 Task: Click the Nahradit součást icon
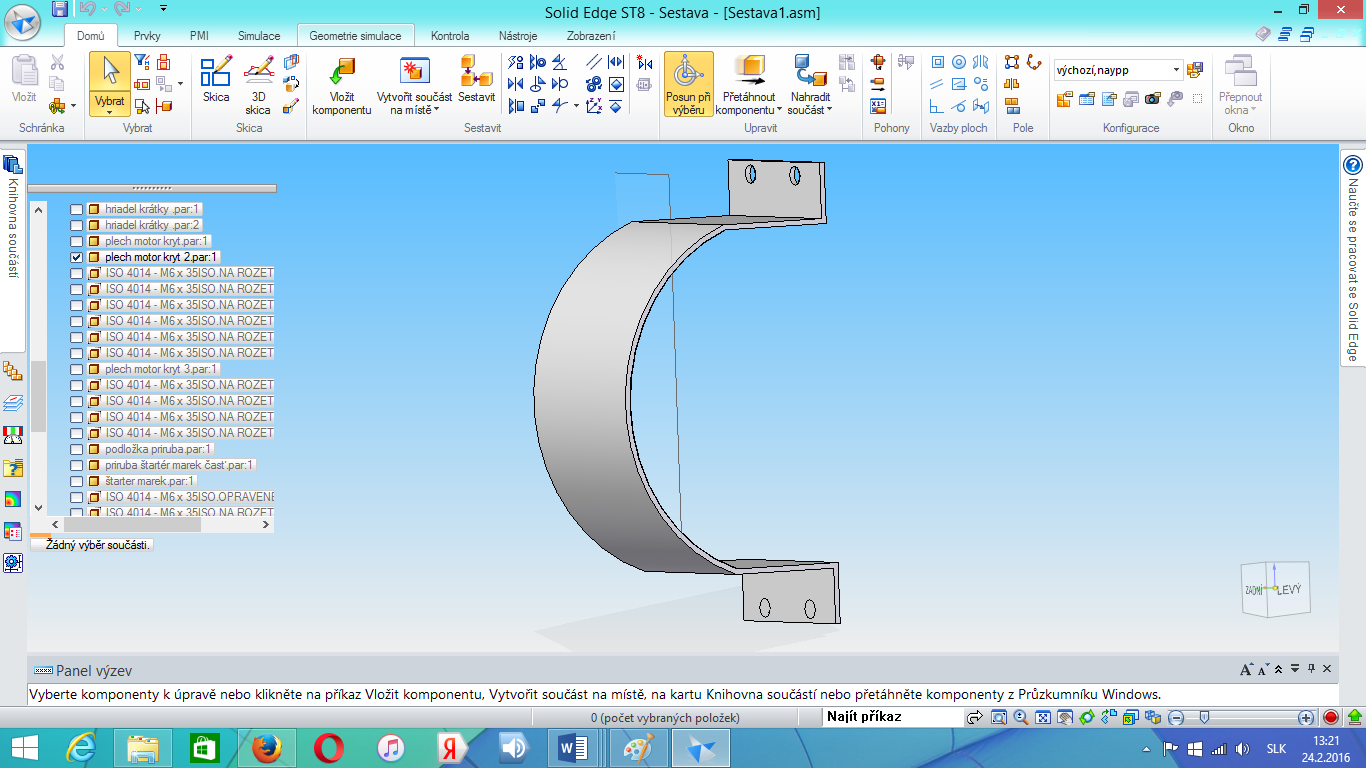click(x=809, y=72)
